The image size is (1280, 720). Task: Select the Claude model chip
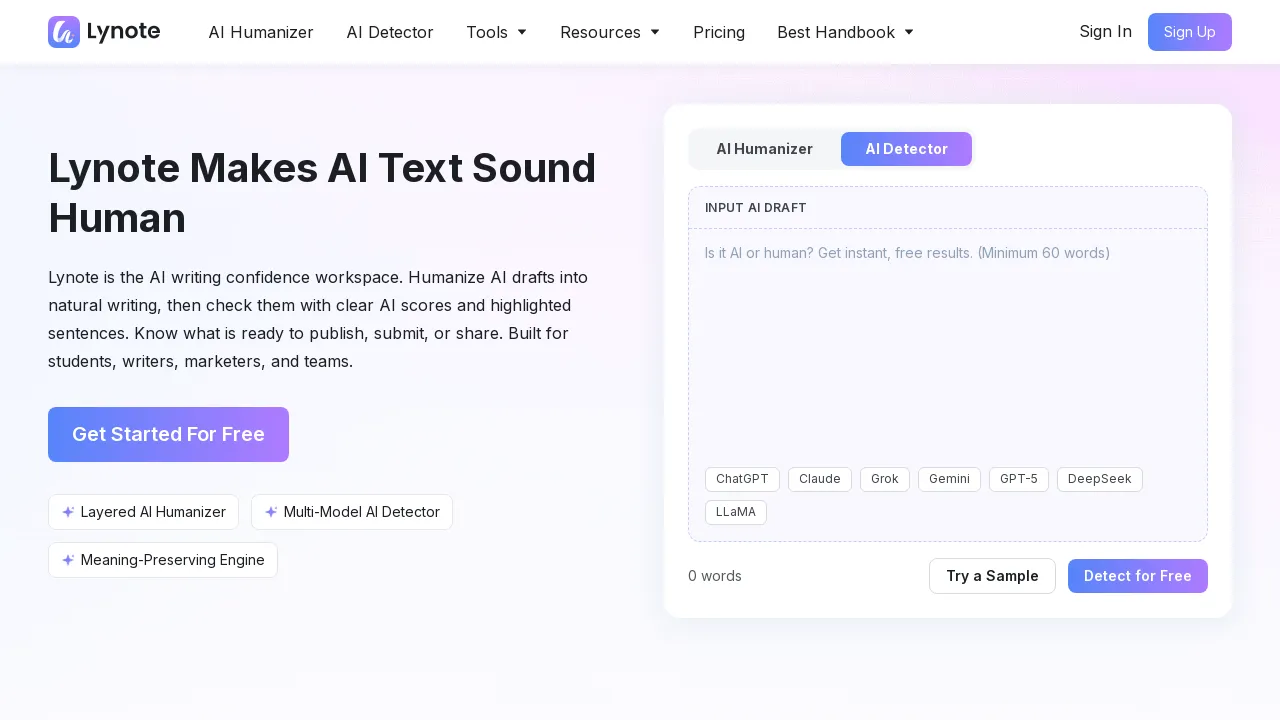[820, 479]
